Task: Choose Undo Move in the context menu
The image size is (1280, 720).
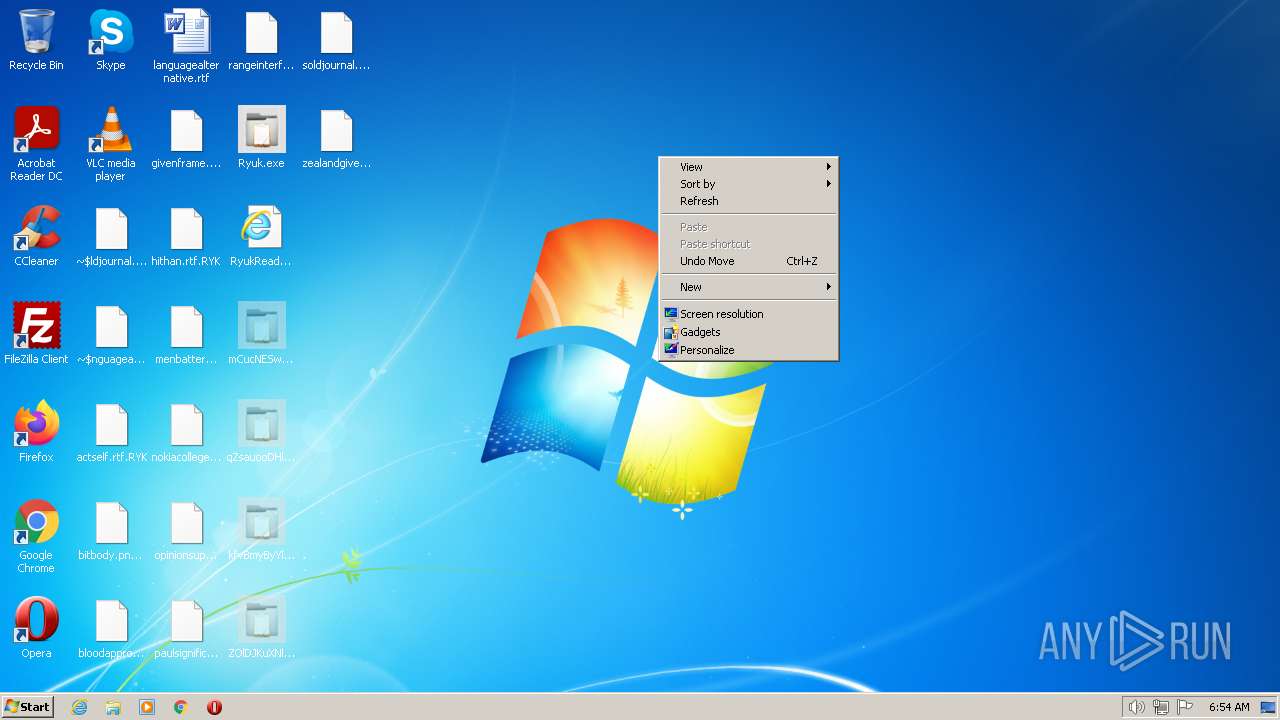Action: coord(748,261)
